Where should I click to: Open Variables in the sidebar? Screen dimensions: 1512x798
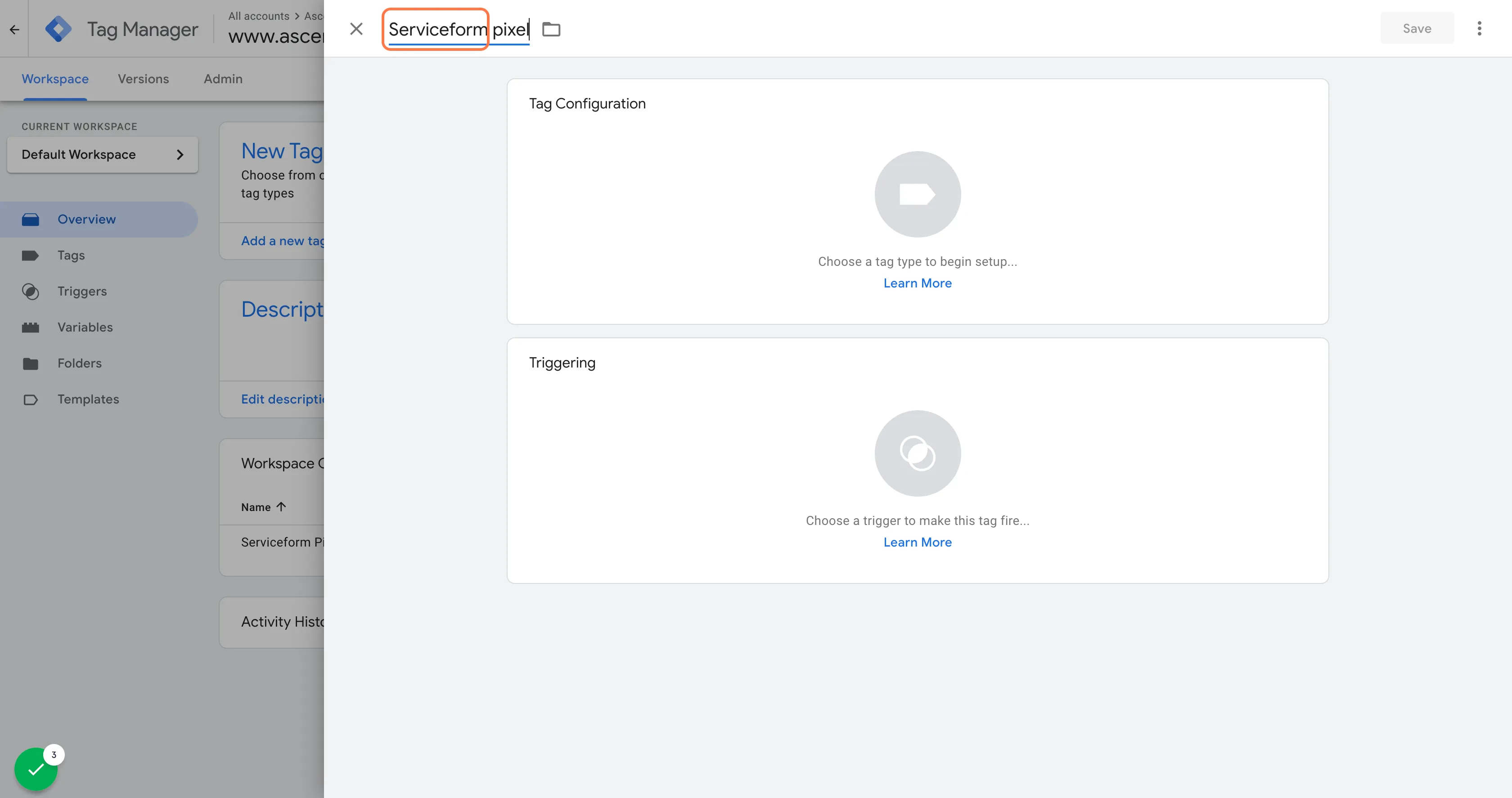click(85, 327)
